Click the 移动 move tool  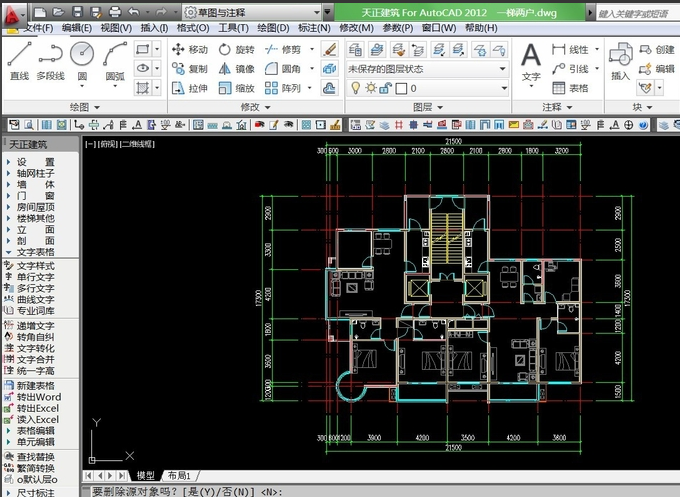tap(190, 49)
